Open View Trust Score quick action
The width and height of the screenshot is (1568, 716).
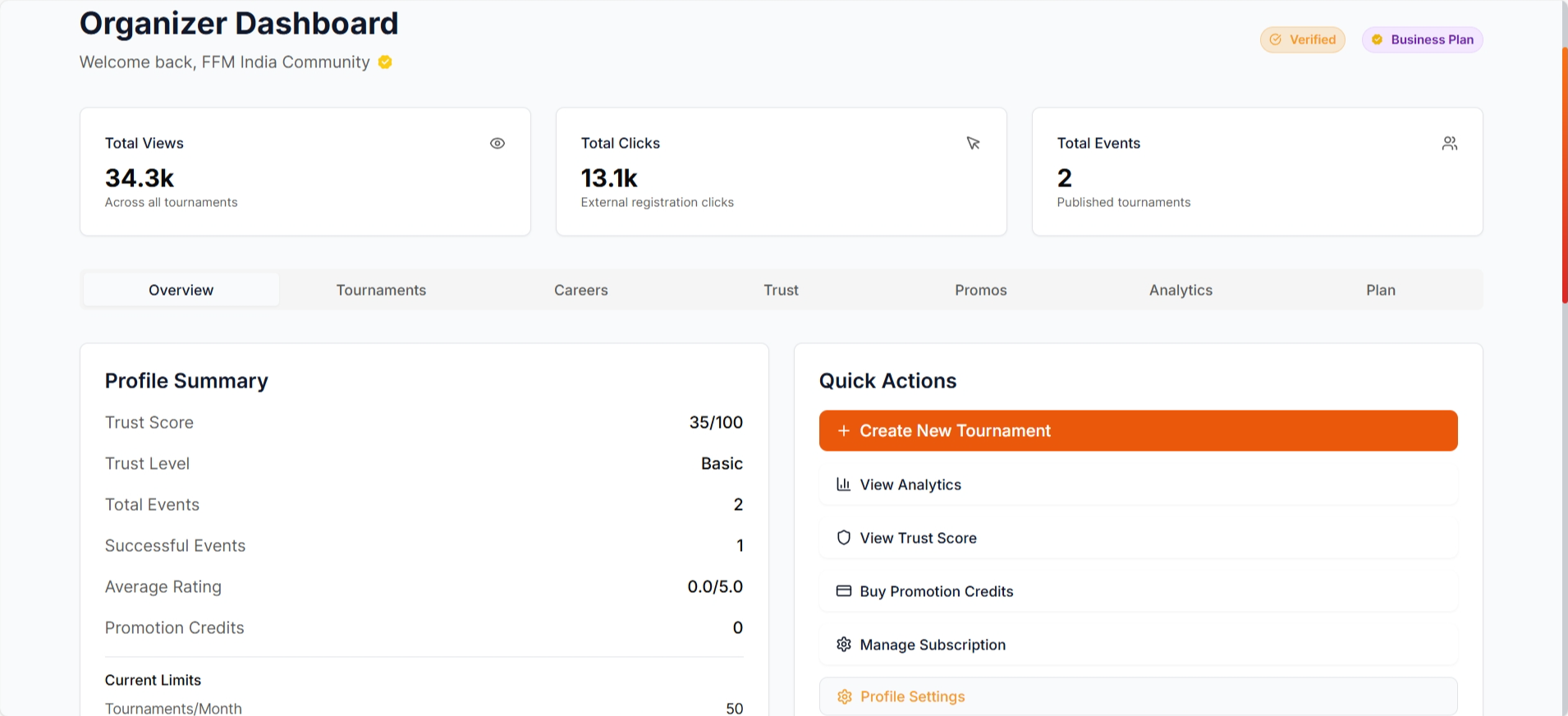[x=1139, y=538]
